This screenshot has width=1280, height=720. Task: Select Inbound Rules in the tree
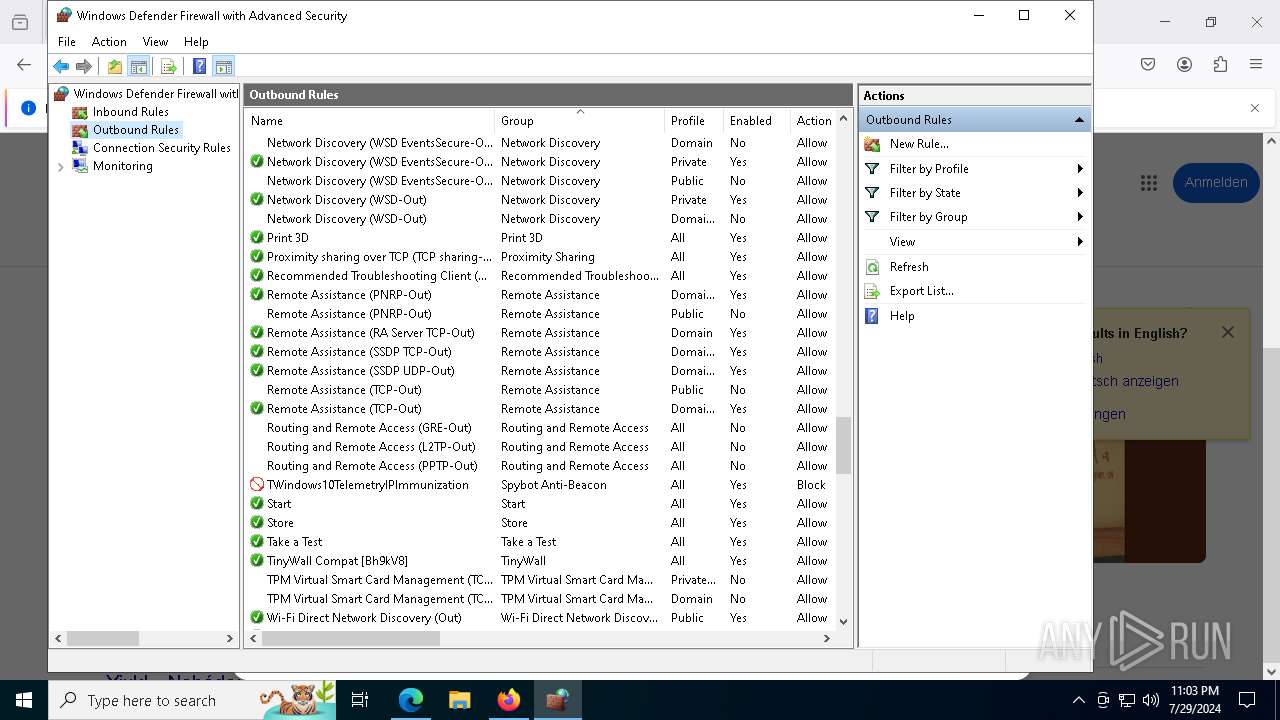pyautogui.click(x=130, y=112)
